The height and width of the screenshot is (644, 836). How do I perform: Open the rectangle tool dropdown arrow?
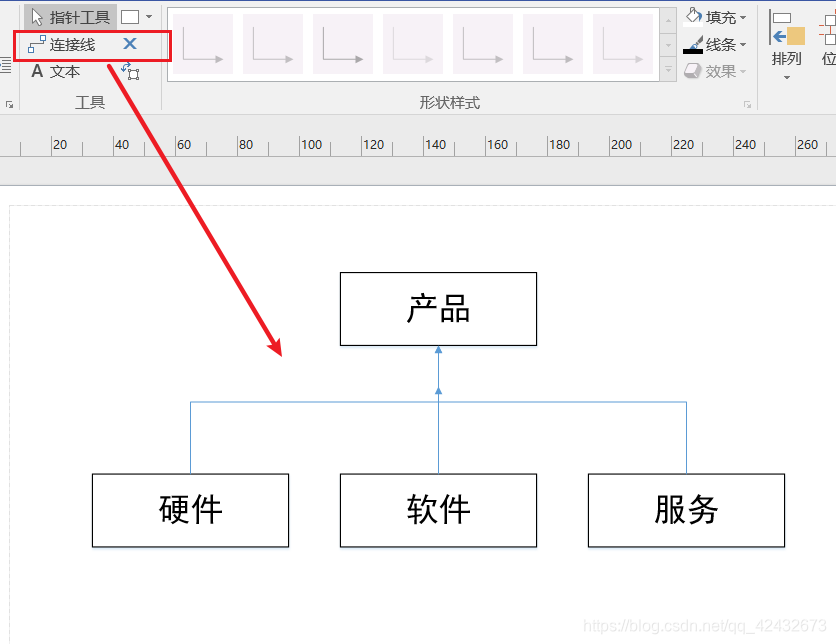point(149,17)
